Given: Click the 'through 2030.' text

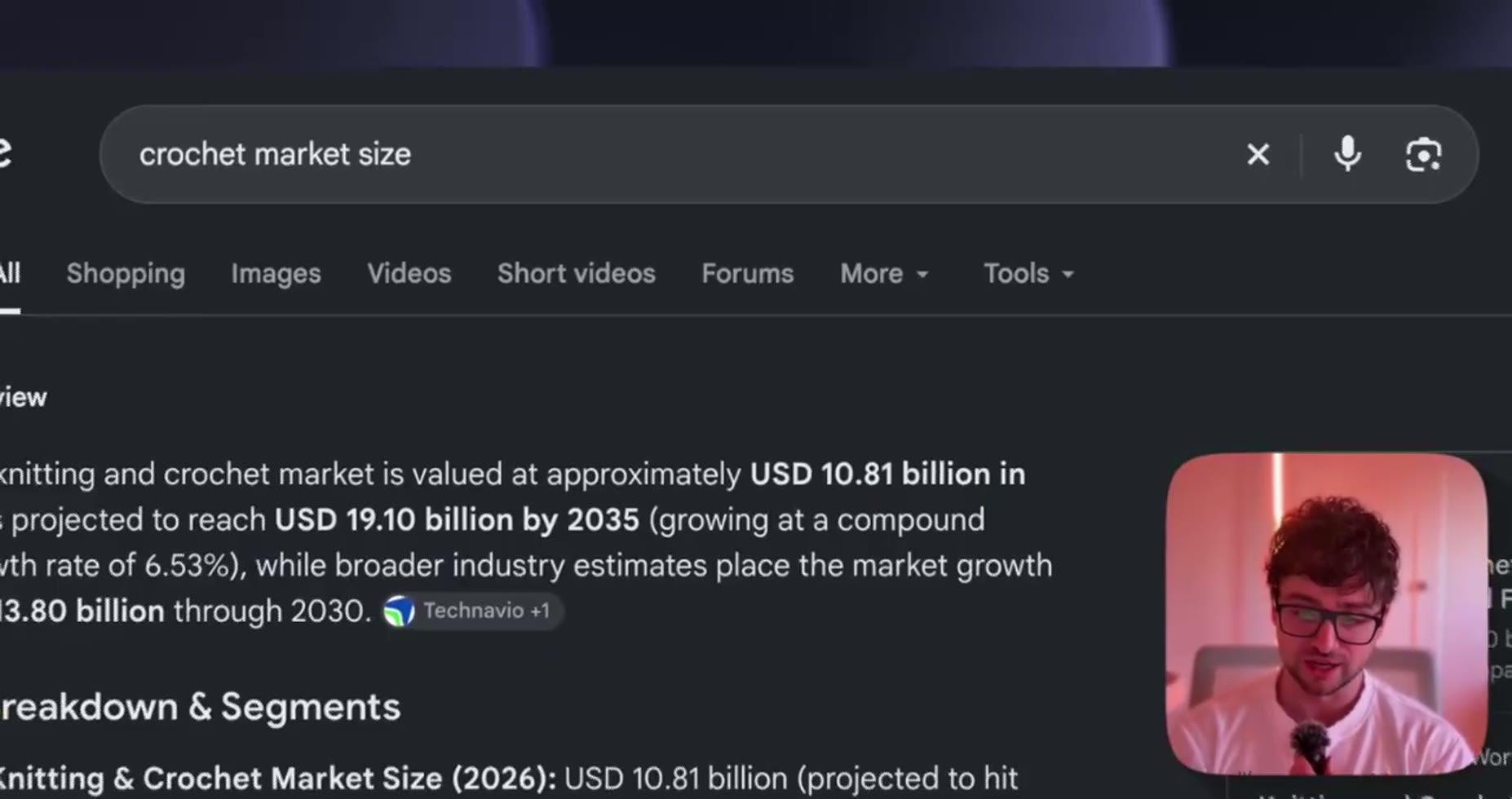Looking at the screenshot, I should (x=272, y=611).
